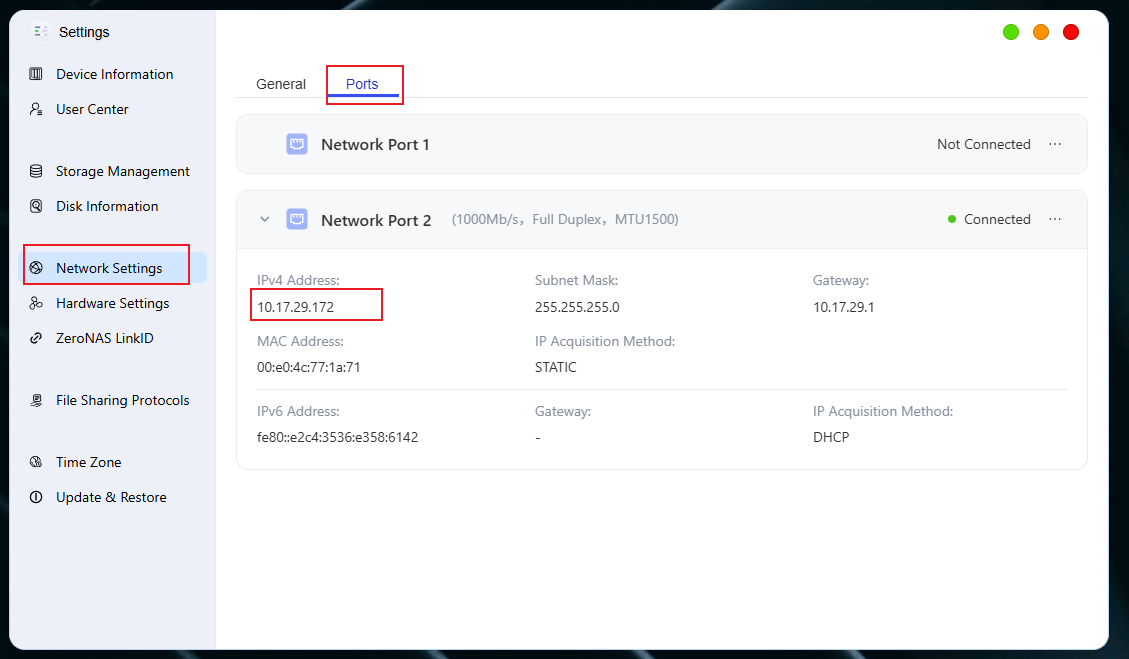Screen dimensions: 1129x659
Task: Click the STATIC acquisition method value
Action: (x=556, y=367)
